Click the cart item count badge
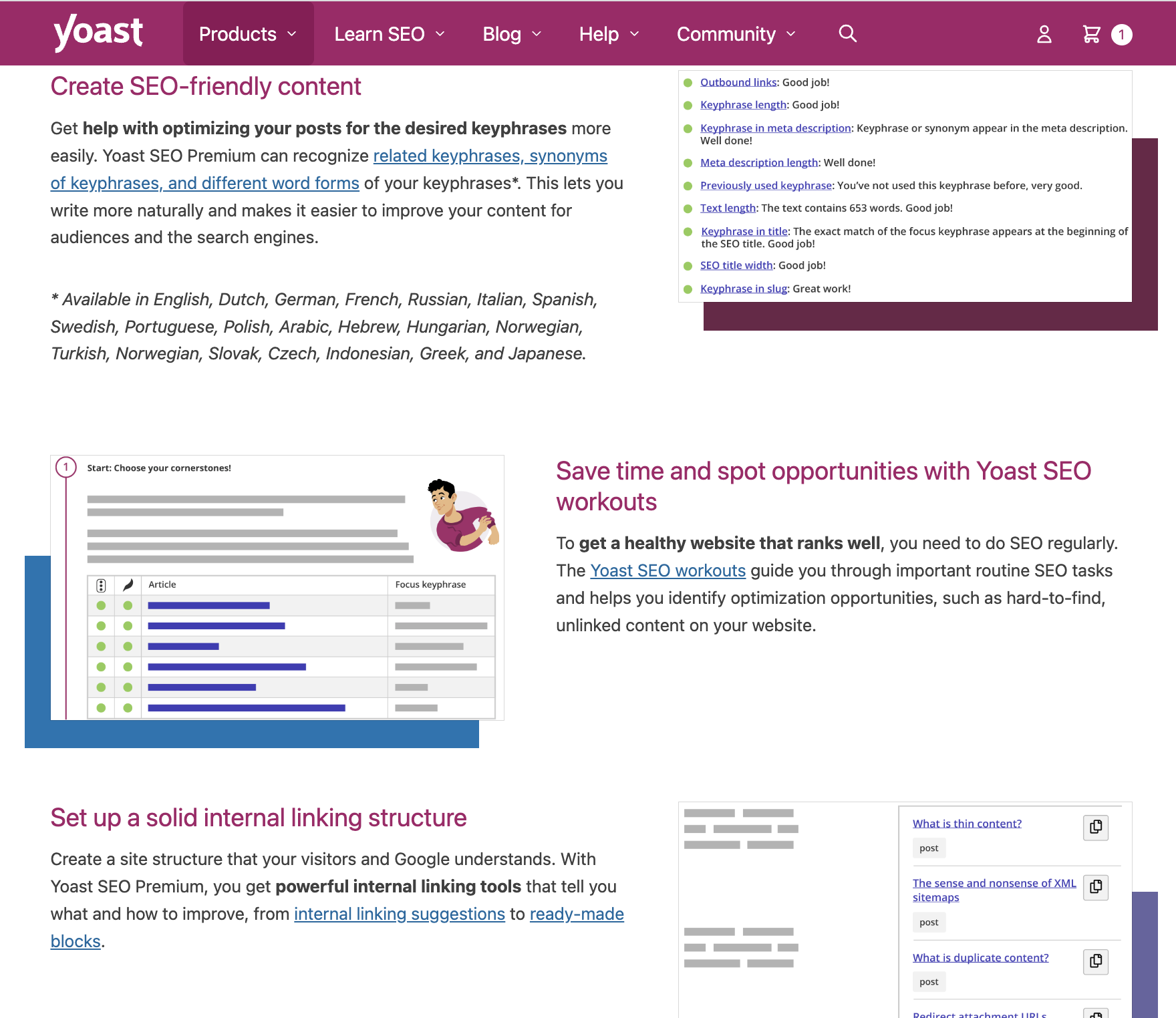The width and height of the screenshot is (1176, 1018). (x=1121, y=35)
